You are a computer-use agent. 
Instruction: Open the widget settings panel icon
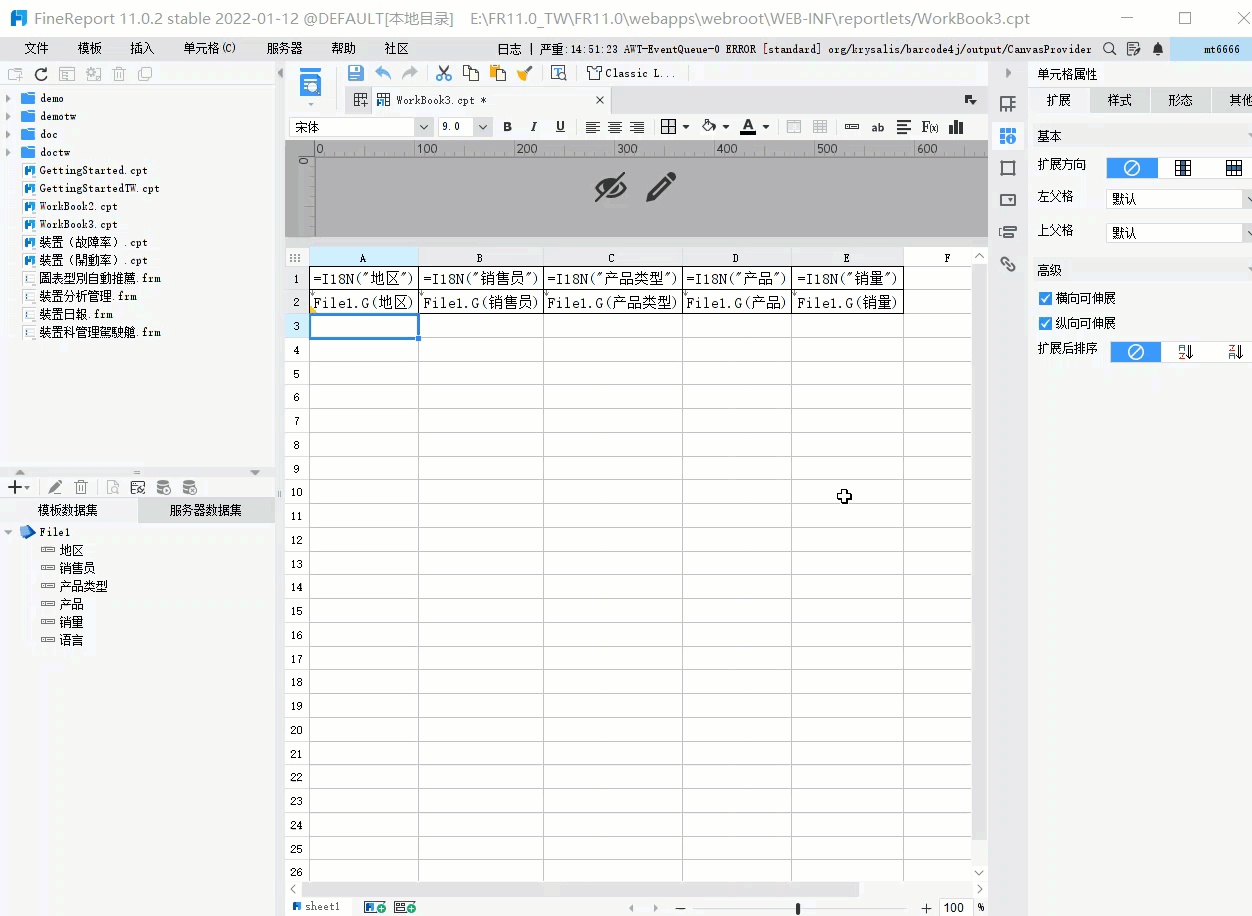[1008, 200]
